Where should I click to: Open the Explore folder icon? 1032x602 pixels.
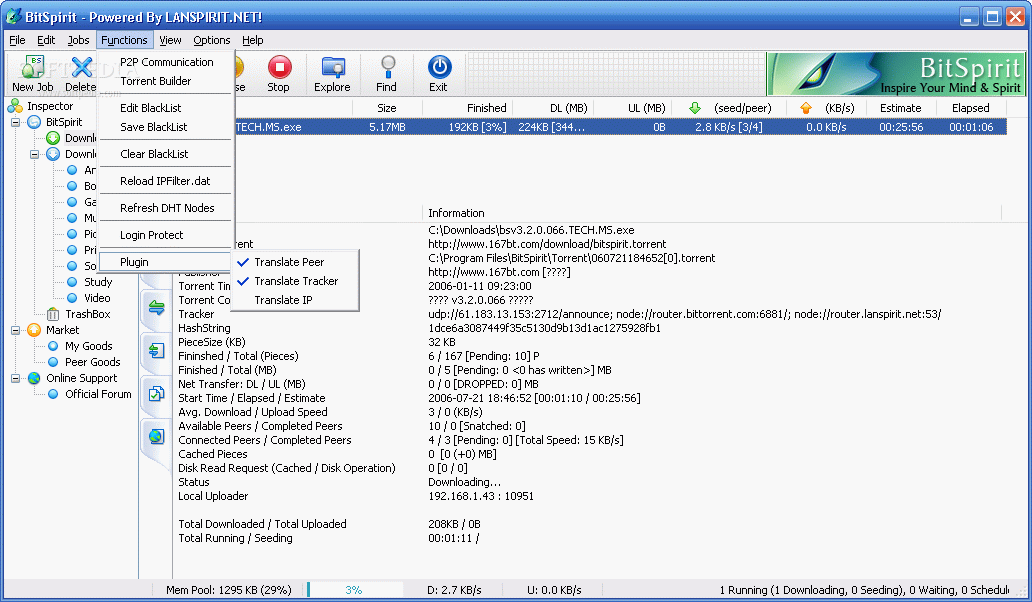tap(333, 67)
